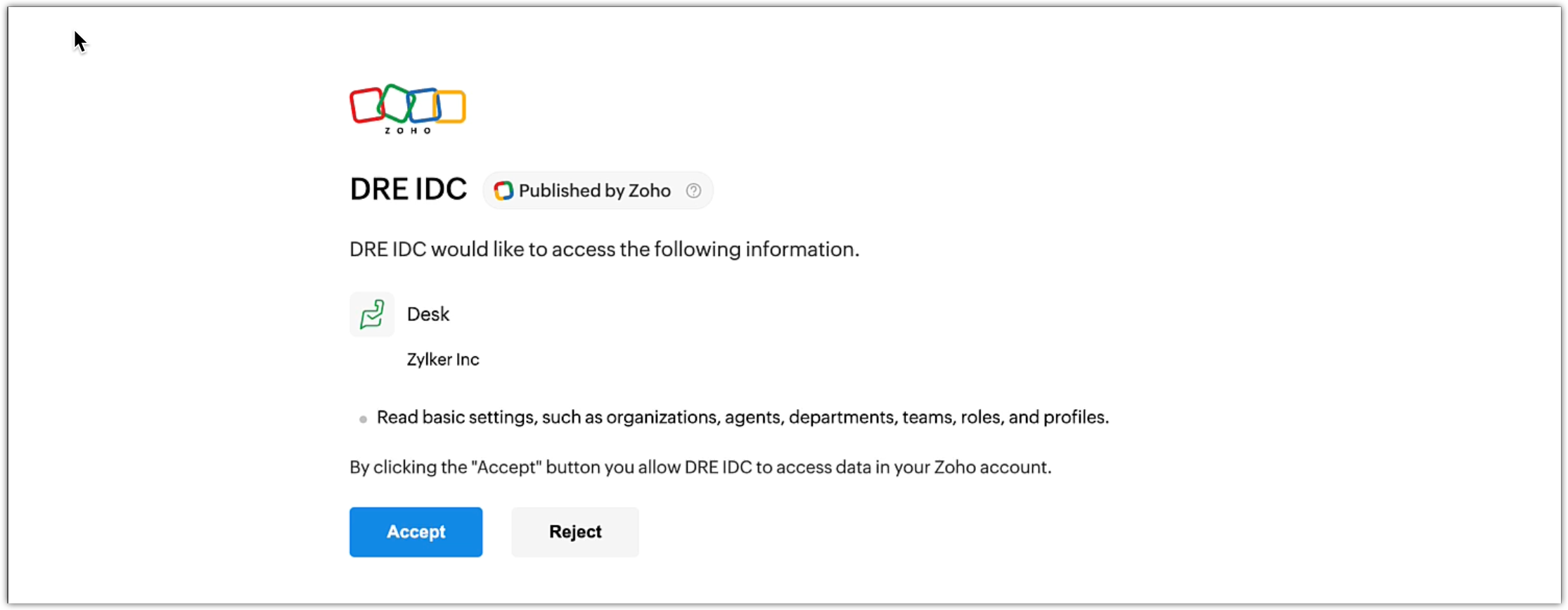1568x610 pixels.
Task: Click the blue square in Zoho logo
Action: click(424, 105)
